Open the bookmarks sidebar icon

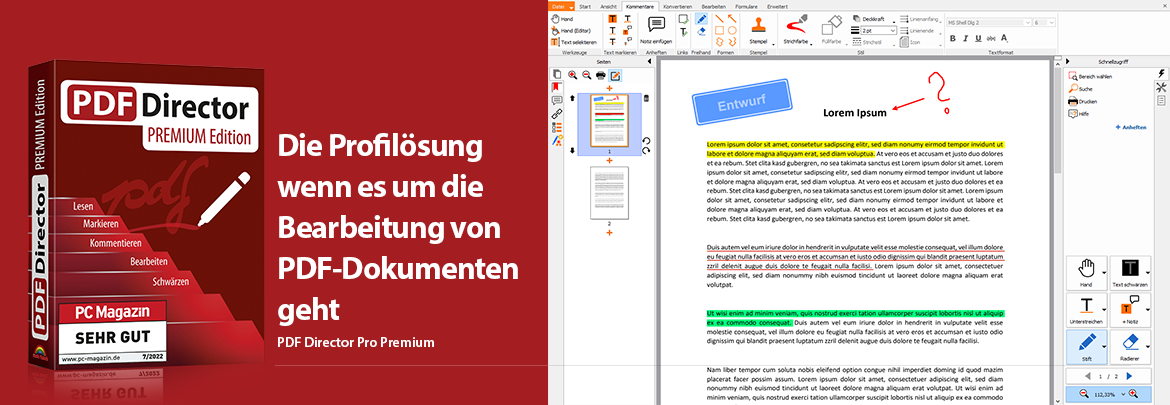click(556, 87)
